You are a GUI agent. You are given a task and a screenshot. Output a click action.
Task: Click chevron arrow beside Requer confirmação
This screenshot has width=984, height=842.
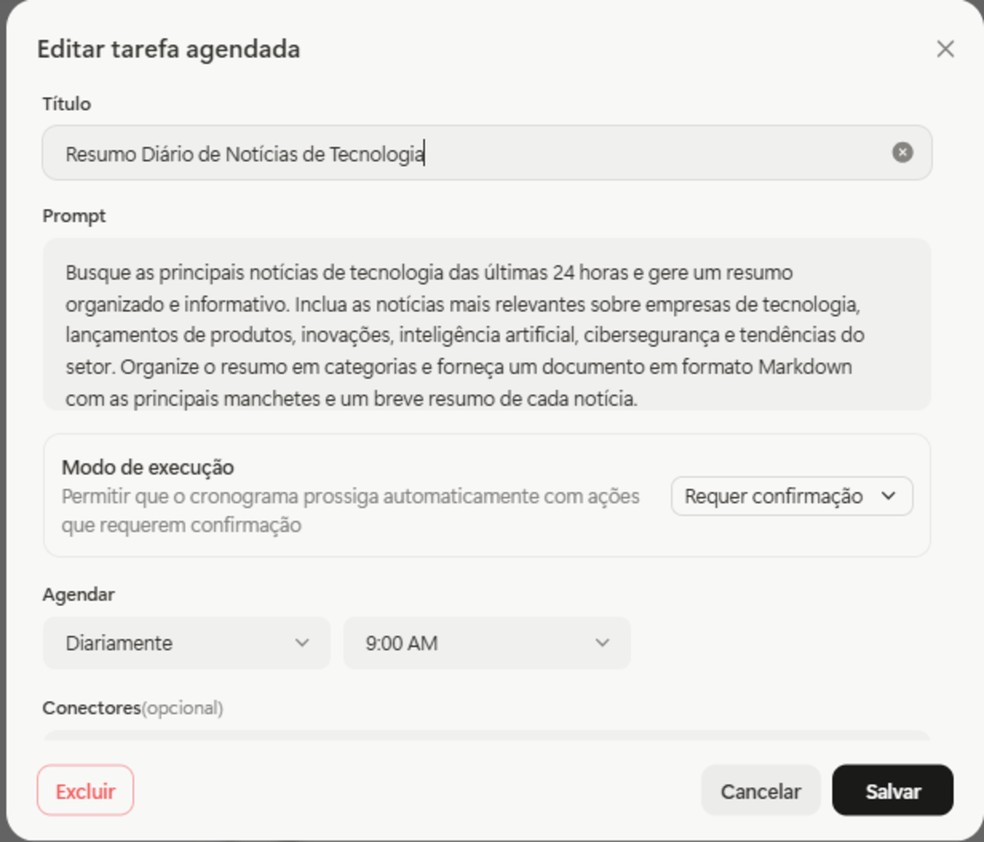(888, 496)
